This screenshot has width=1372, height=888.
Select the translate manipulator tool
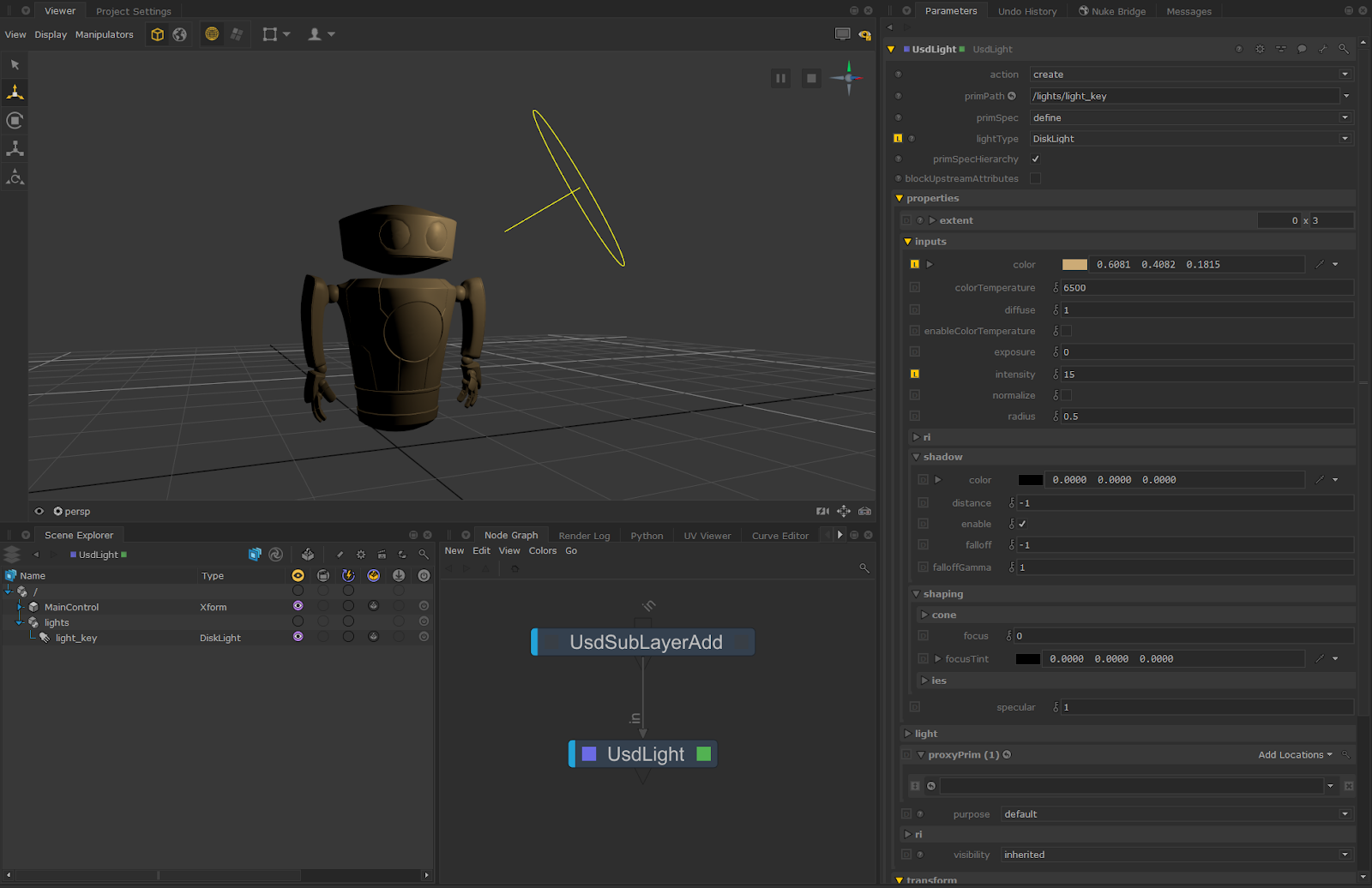[x=15, y=93]
